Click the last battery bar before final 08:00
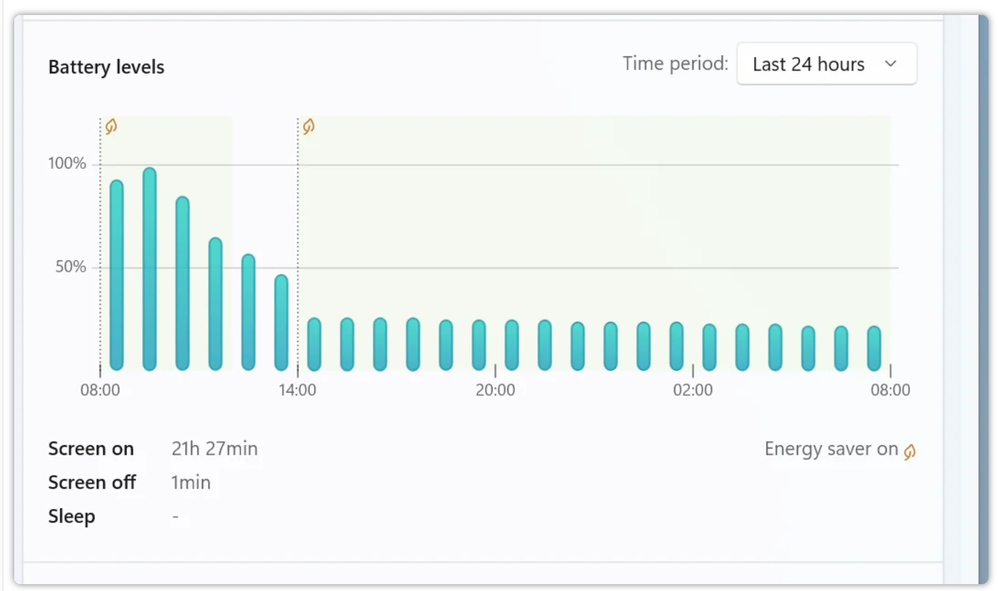 (x=874, y=348)
